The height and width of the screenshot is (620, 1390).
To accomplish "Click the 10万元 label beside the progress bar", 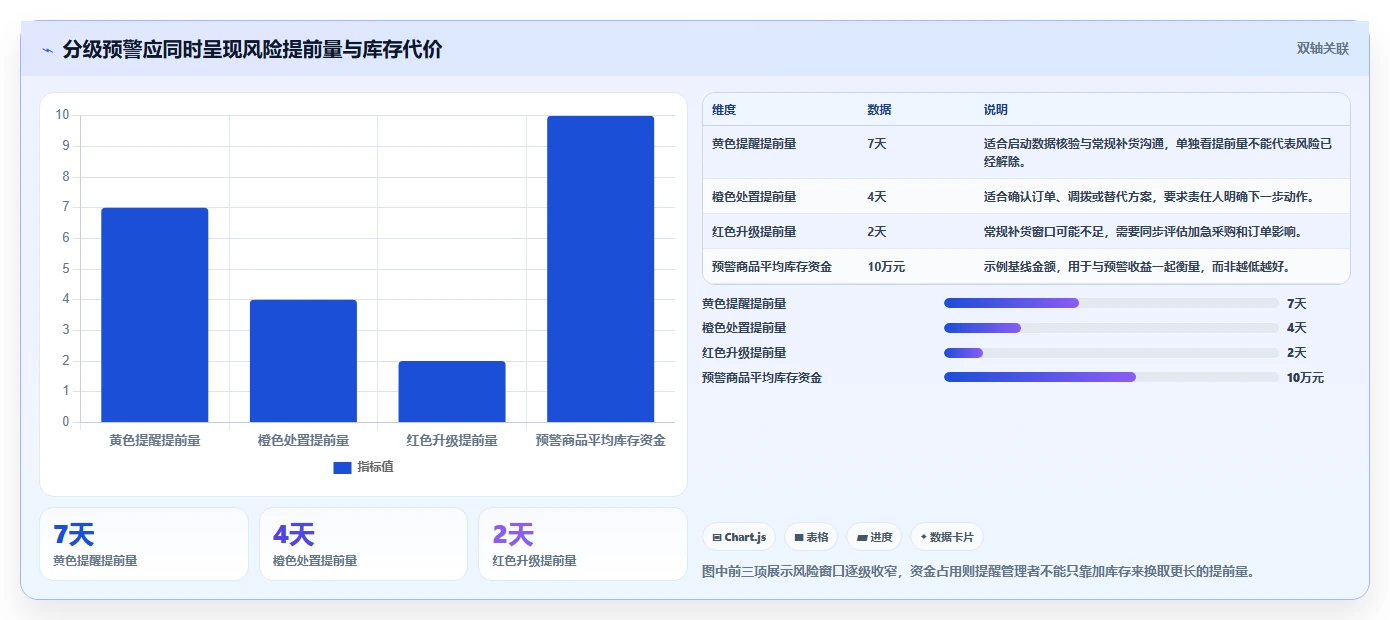I will (1305, 378).
